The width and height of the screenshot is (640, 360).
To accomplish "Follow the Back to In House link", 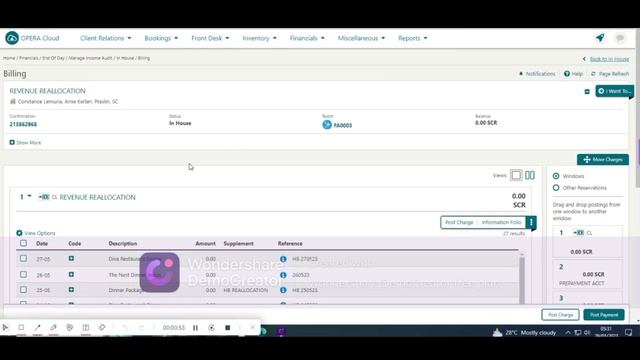I will click(x=609, y=59).
